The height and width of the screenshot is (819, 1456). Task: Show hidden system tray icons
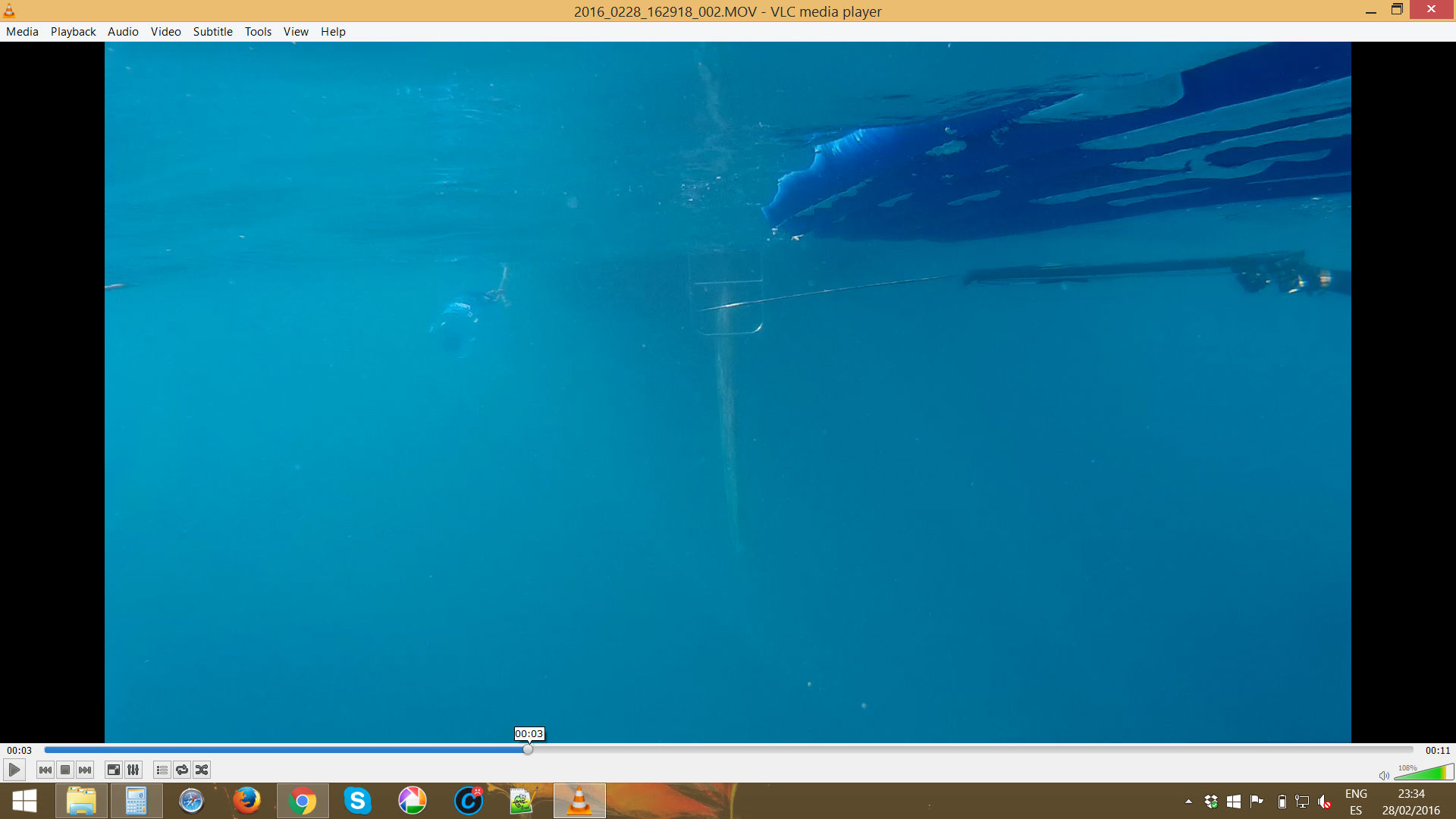pyautogui.click(x=1188, y=802)
